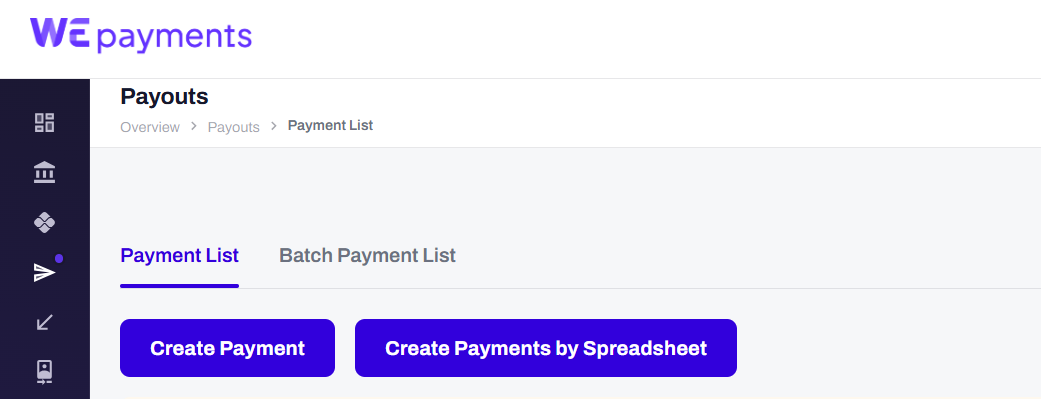Click the Payouts page heading
This screenshot has height=399, width=1041.
(x=164, y=97)
